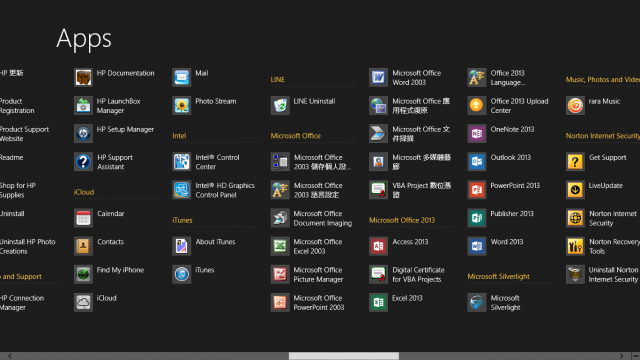Viewport: 640px width, 360px height.
Task: Open Microsoft Office 2003 language settings icon
Action: [x=280, y=190]
